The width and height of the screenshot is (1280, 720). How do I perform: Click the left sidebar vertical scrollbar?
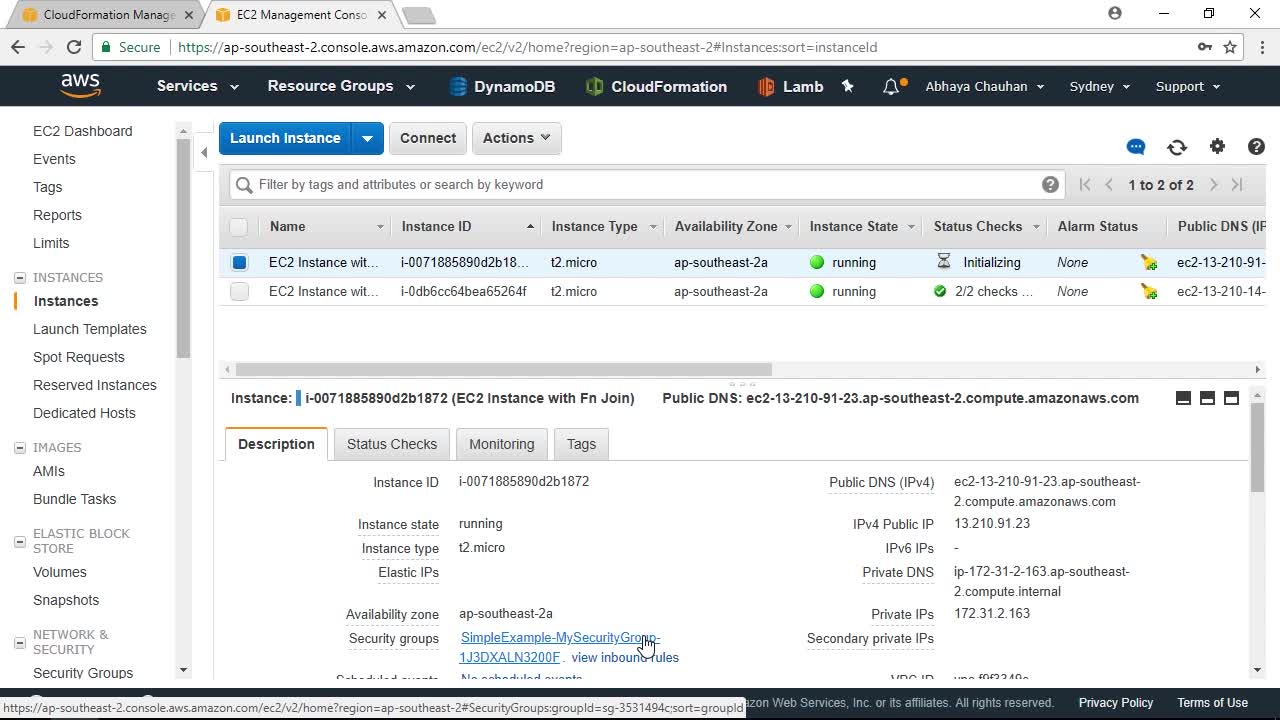point(183,250)
